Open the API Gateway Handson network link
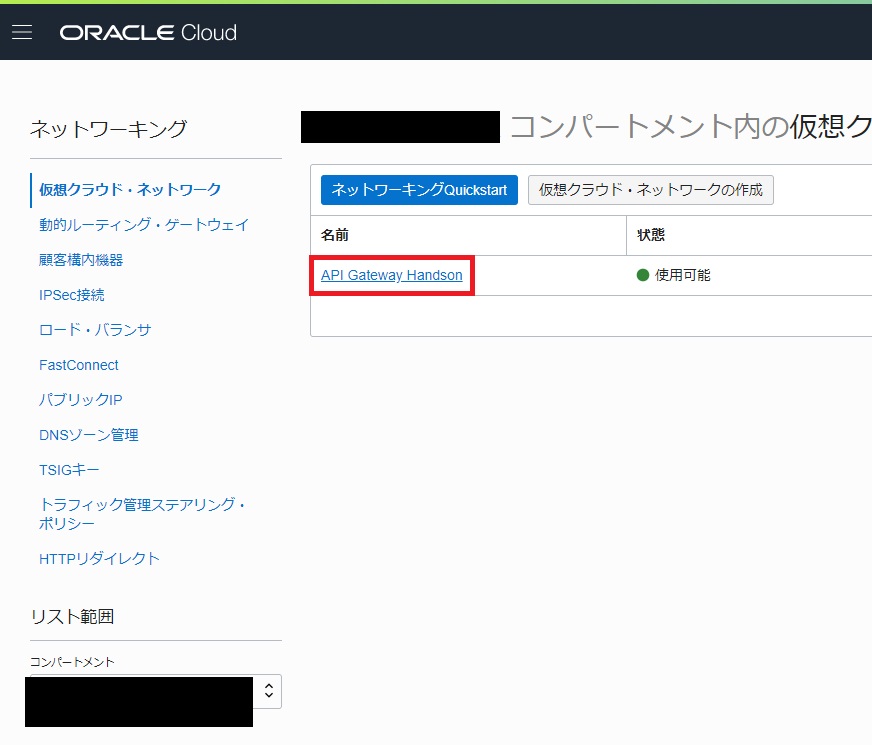The image size is (872, 745). [x=391, y=275]
